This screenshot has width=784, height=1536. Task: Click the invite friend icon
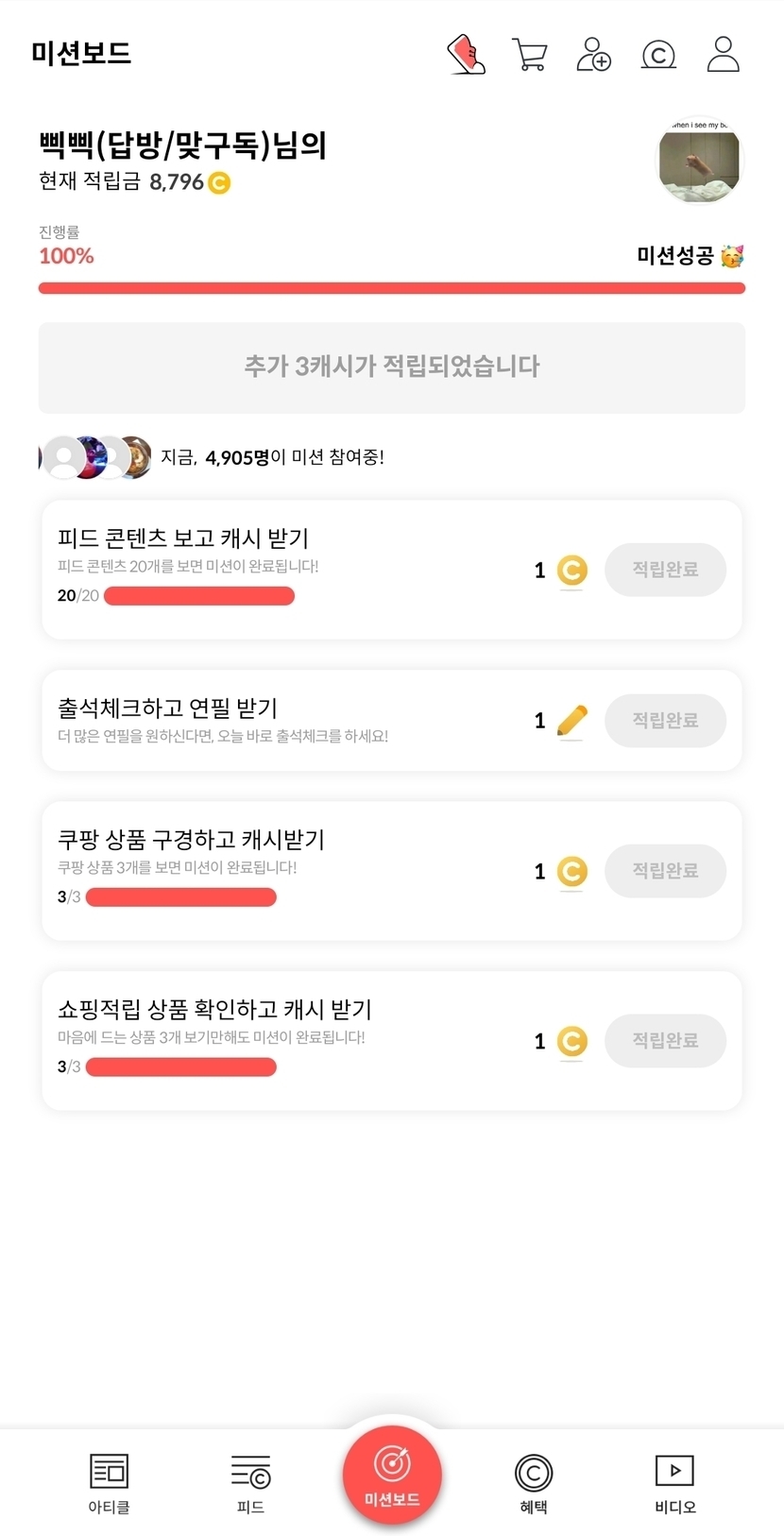(593, 54)
